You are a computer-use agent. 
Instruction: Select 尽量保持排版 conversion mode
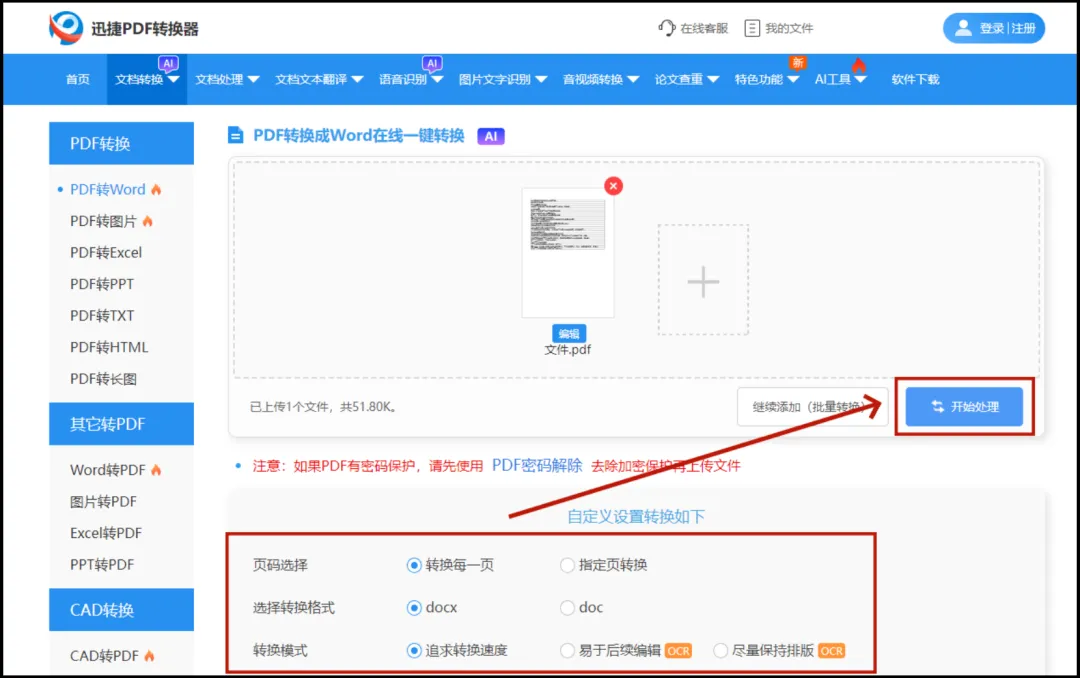tap(720, 650)
